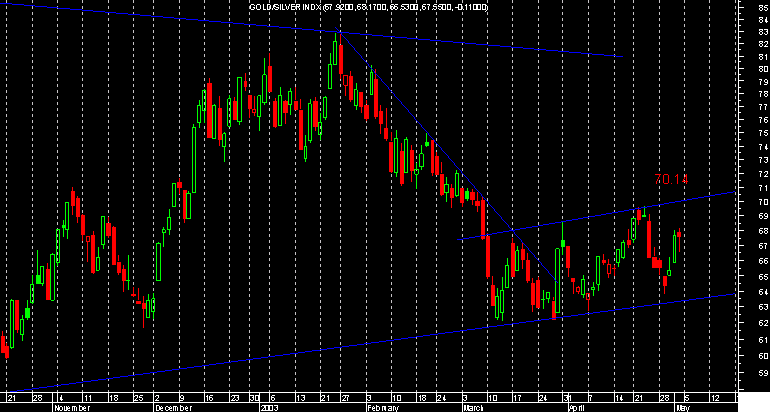This screenshot has height=412, width=770.
Task: Click price axis value 75
Action: 764,133
